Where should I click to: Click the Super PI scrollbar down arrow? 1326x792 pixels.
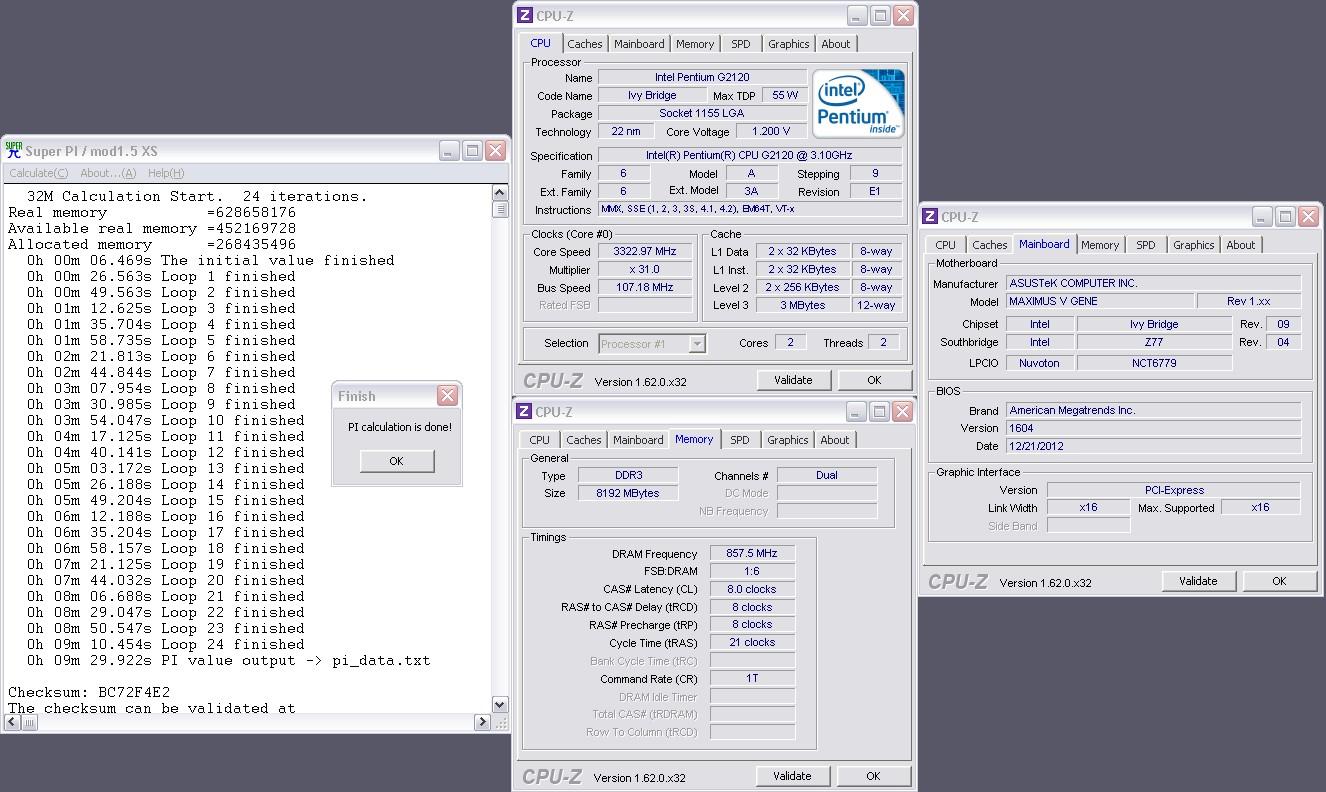(501, 706)
